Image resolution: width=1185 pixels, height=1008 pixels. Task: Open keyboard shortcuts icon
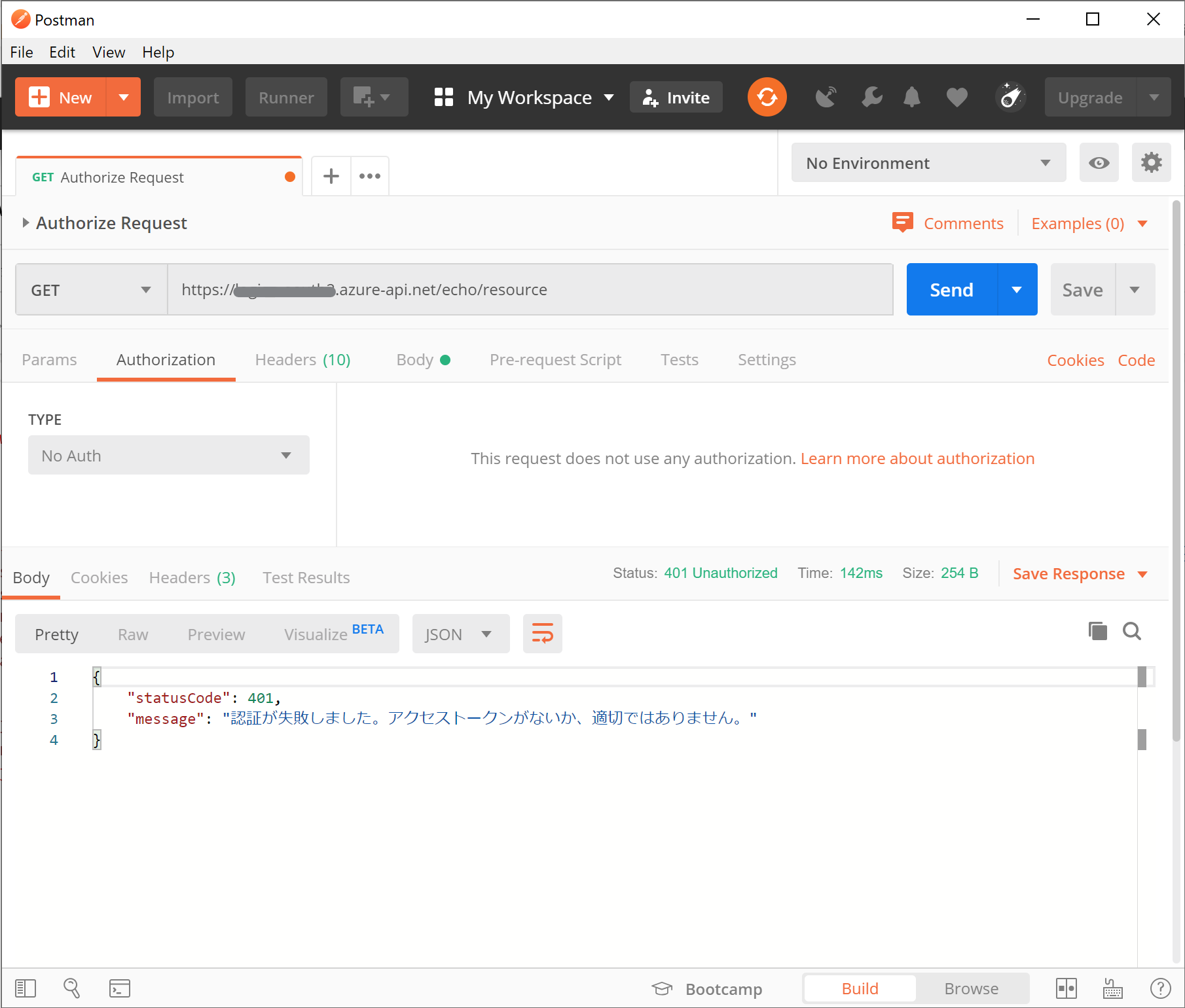coord(1112,988)
